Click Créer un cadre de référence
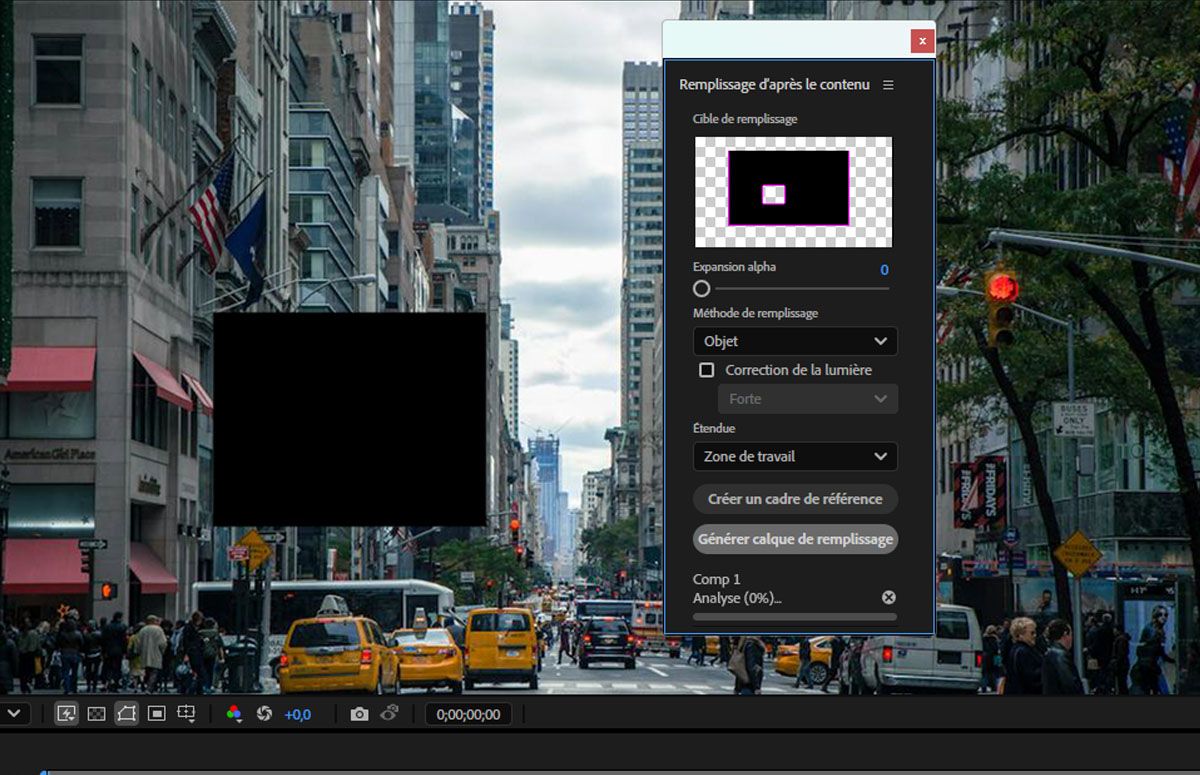Viewport: 1200px width, 775px height. tap(795, 499)
